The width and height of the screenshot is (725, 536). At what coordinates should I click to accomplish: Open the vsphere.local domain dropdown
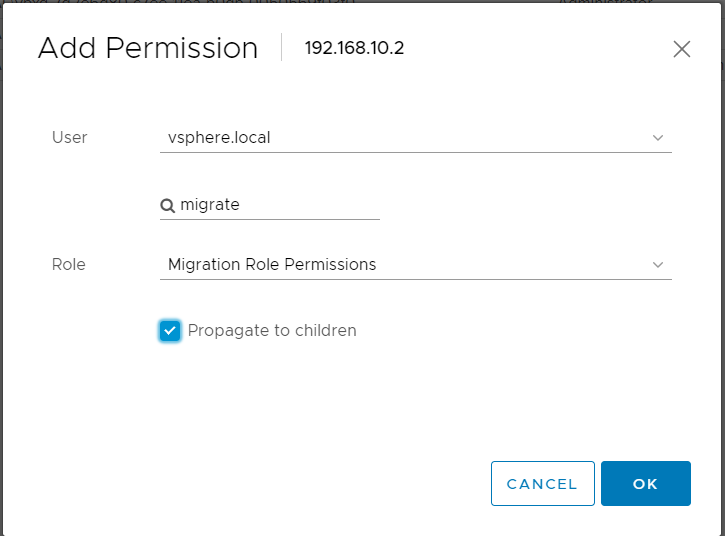point(400,137)
